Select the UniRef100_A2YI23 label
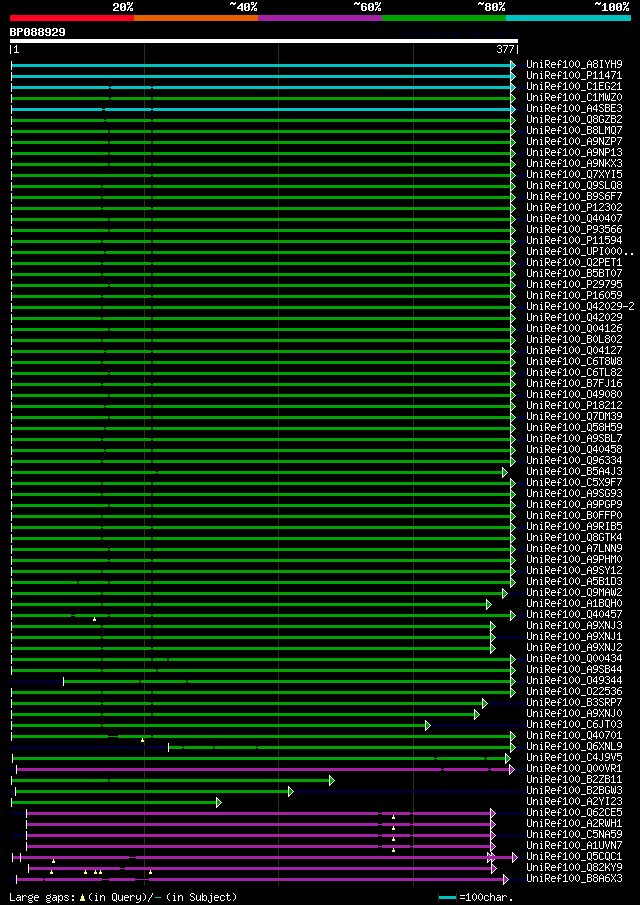Screen dimensions: 640x905 (574, 801)
